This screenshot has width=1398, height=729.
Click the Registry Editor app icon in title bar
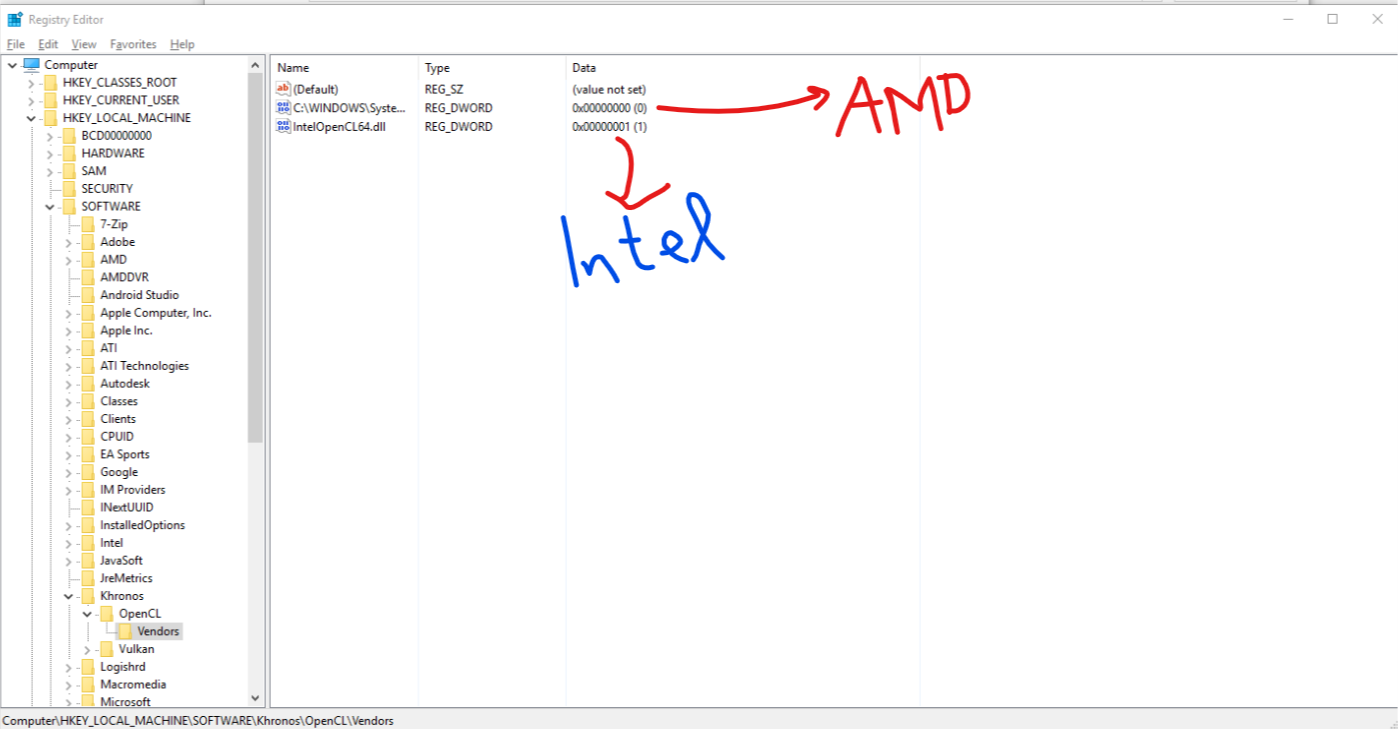pyautogui.click(x=15, y=19)
